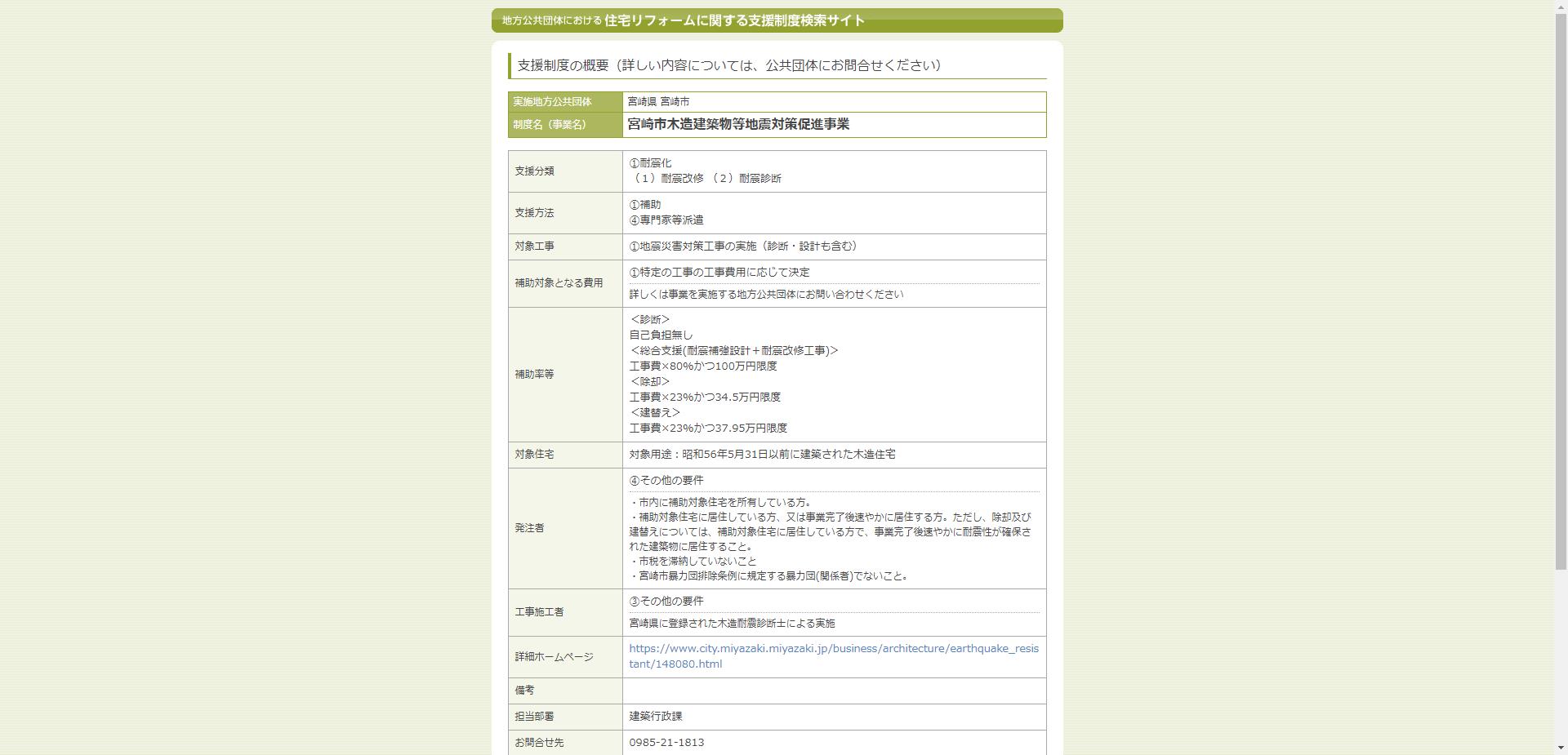Click the 補助率等 row label

534,374
